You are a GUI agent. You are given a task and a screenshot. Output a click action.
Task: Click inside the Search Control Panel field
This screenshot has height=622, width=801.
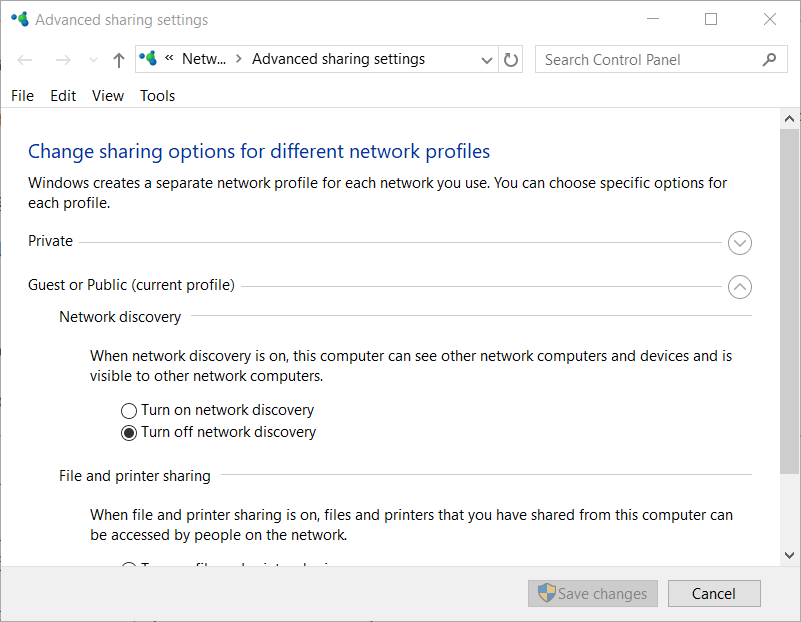point(640,59)
